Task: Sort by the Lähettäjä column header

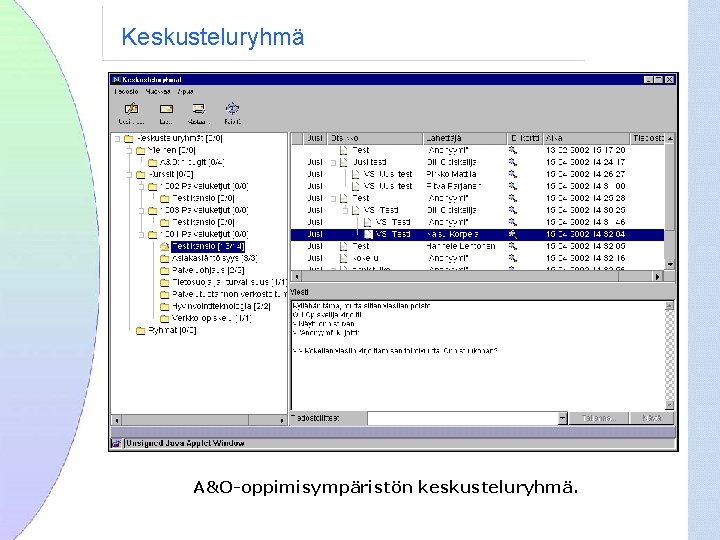Action: [465, 138]
